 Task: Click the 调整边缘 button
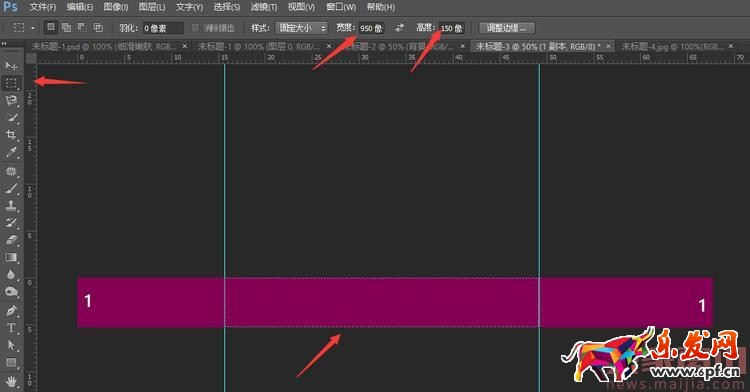(507, 28)
